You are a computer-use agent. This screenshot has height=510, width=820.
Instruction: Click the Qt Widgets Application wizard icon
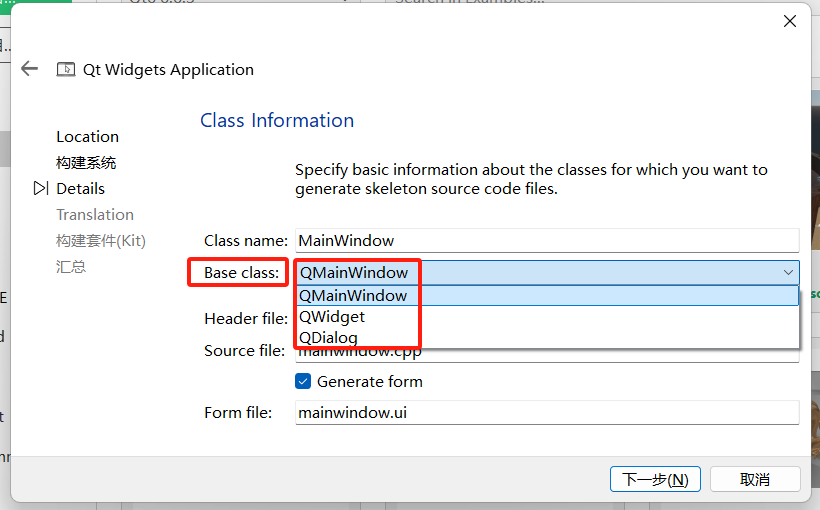click(66, 69)
